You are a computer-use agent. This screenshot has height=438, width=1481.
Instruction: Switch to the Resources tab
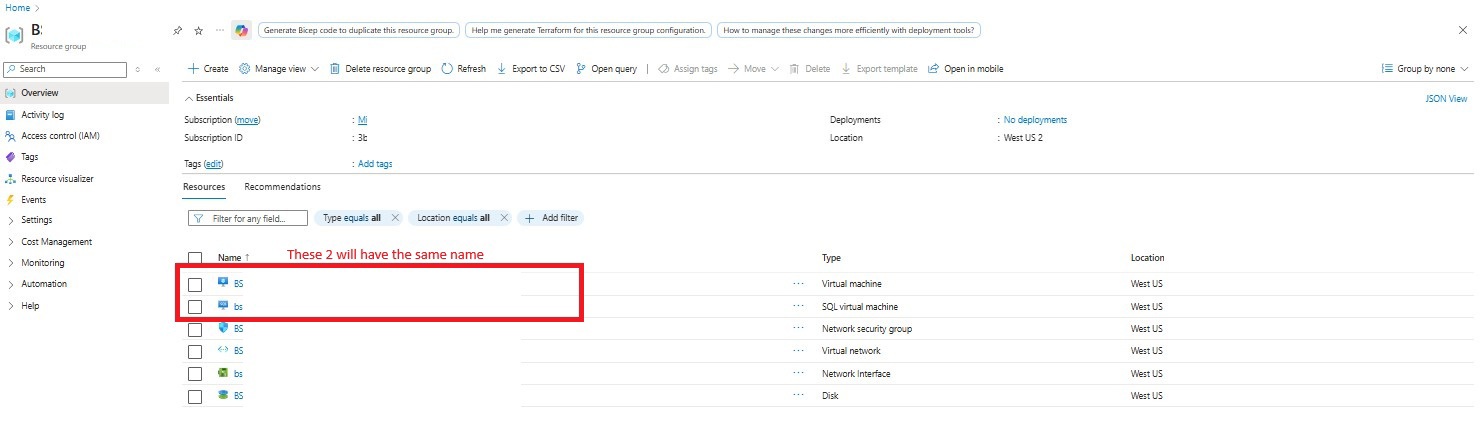pyautogui.click(x=204, y=187)
